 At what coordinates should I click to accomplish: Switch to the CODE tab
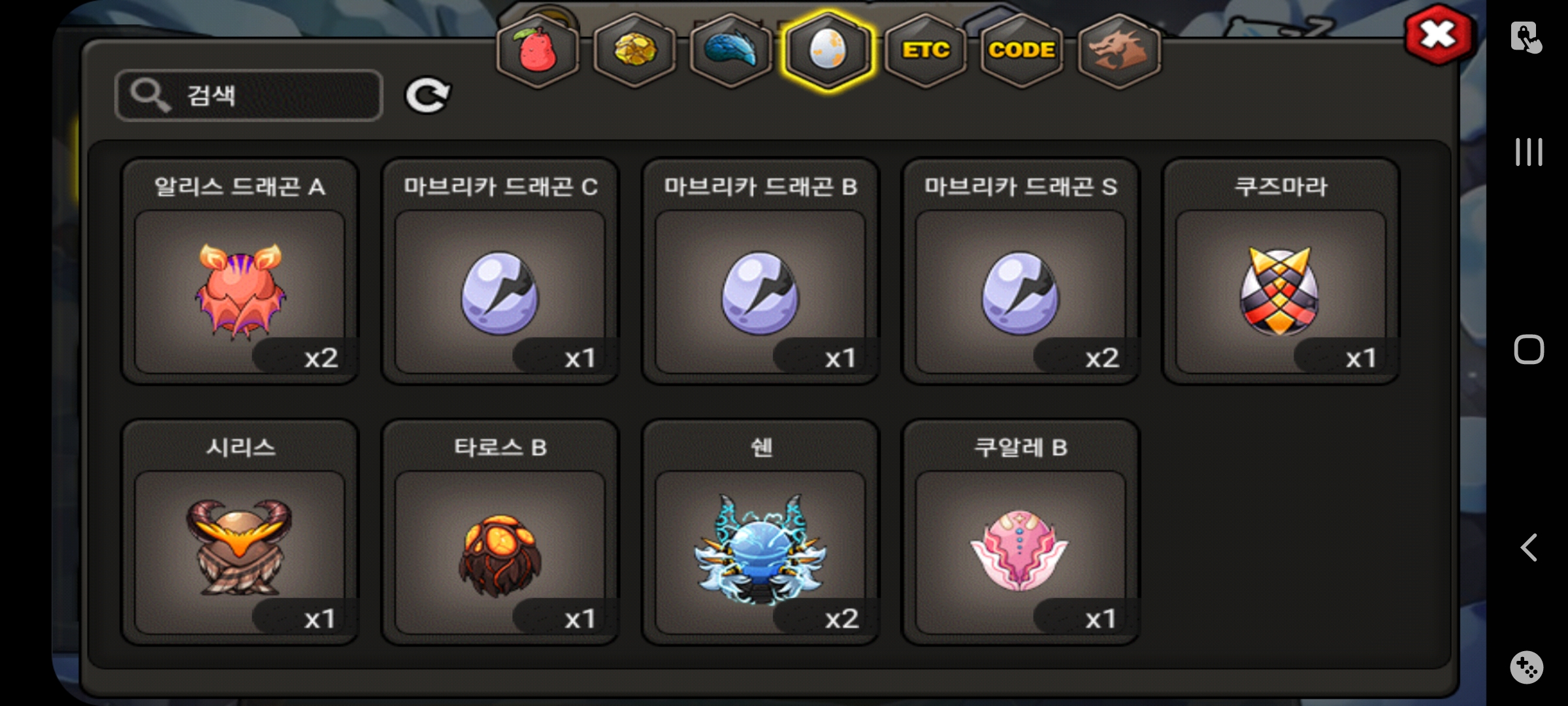point(1022,50)
